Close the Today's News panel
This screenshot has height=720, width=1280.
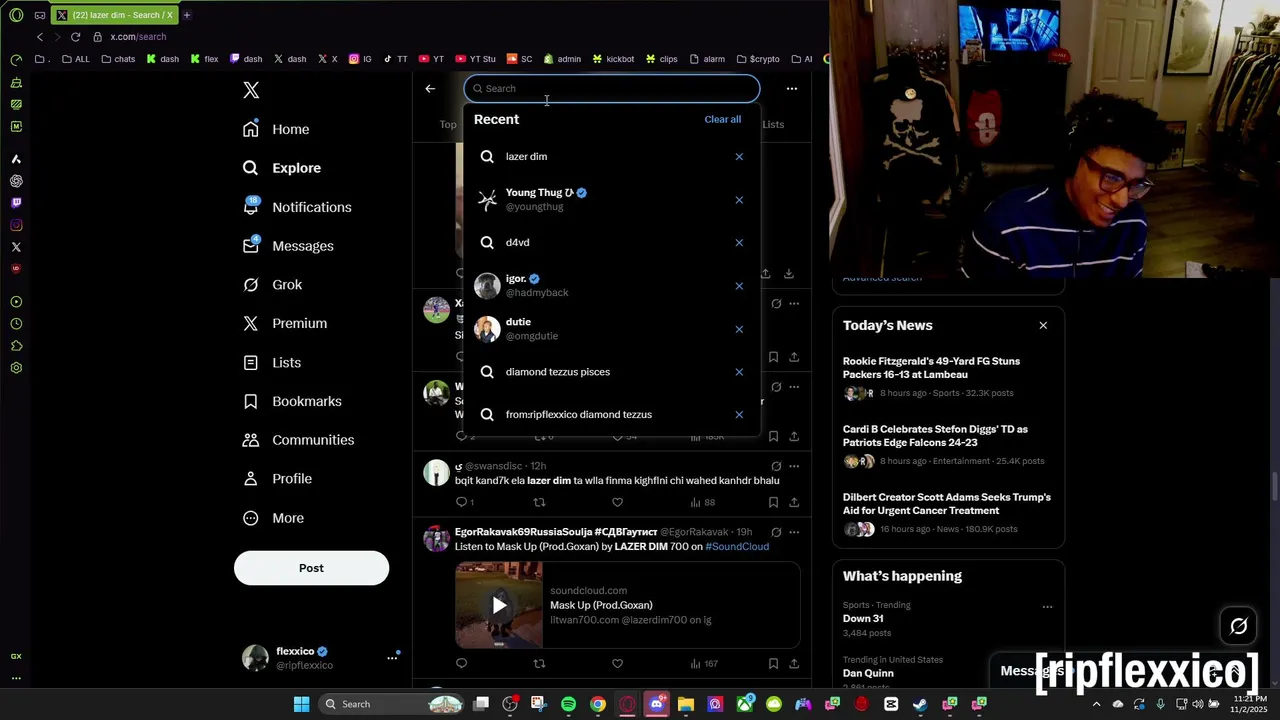point(1043,325)
